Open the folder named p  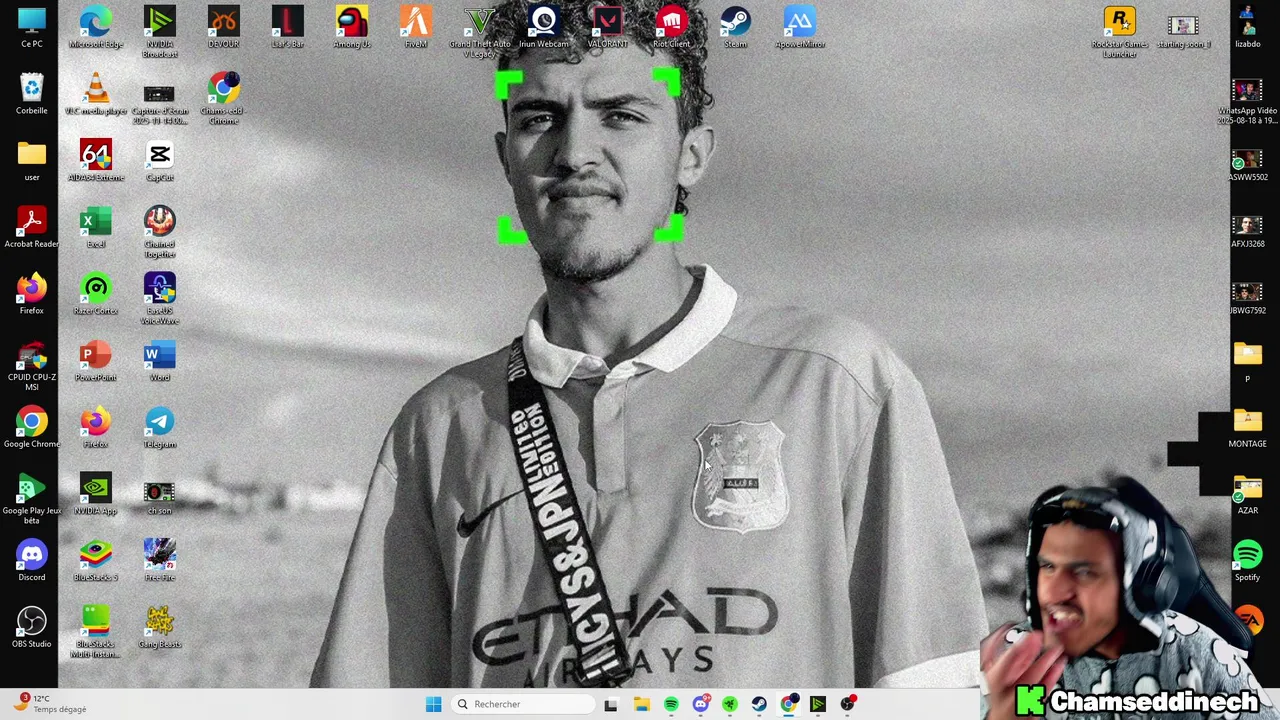pos(1248,360)
